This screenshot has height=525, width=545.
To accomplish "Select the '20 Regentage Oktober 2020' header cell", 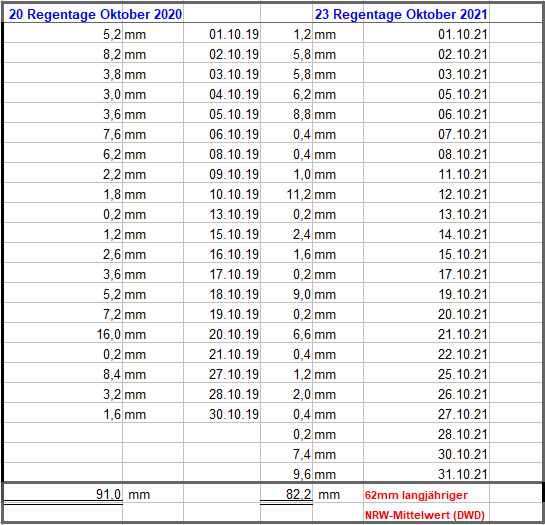I will [95, 14].
